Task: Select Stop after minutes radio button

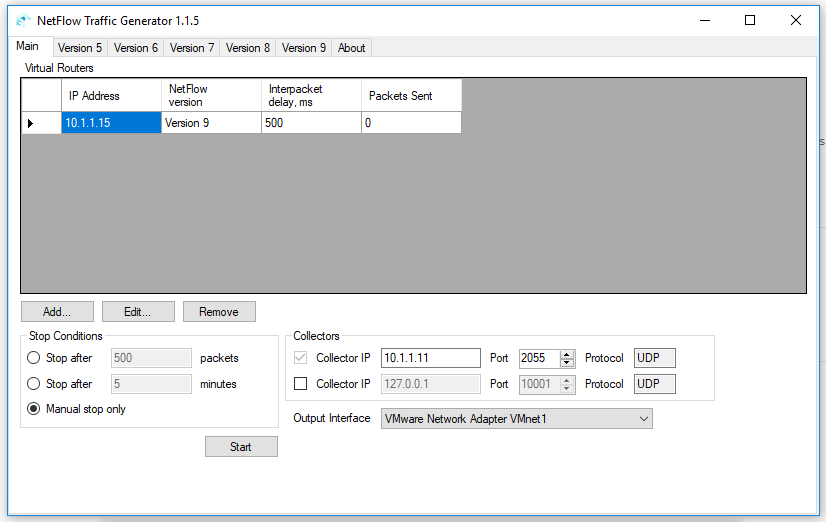Action: [x=34, y=383]
